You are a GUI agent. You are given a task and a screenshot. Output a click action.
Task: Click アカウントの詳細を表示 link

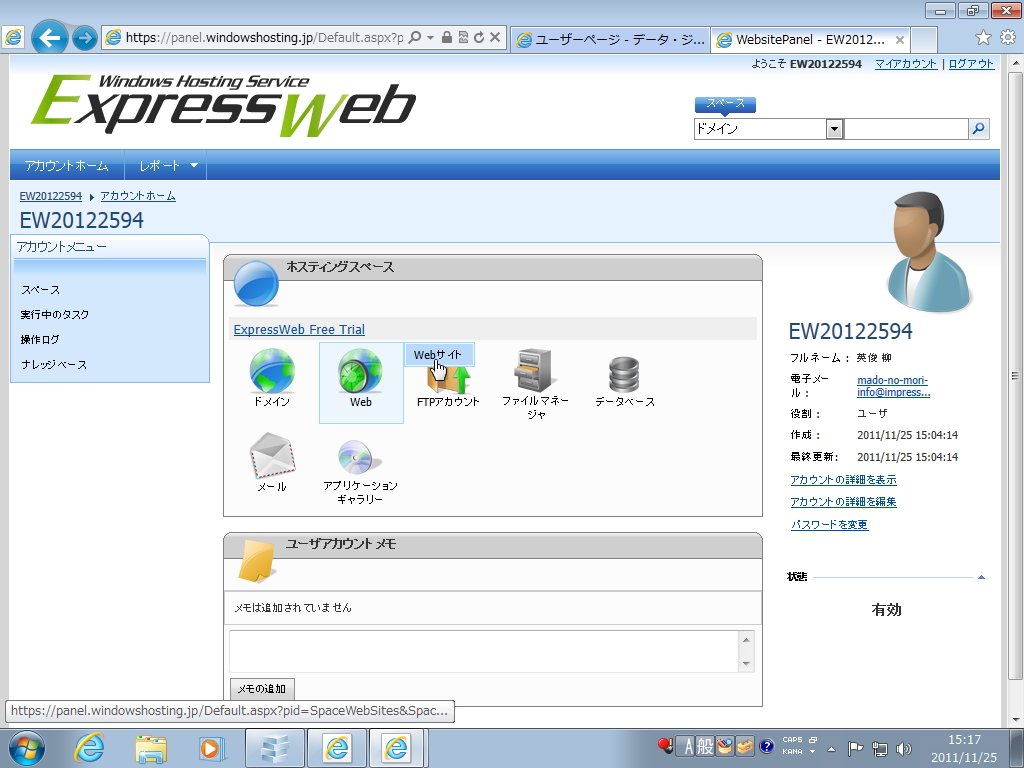tap(843, 480)
